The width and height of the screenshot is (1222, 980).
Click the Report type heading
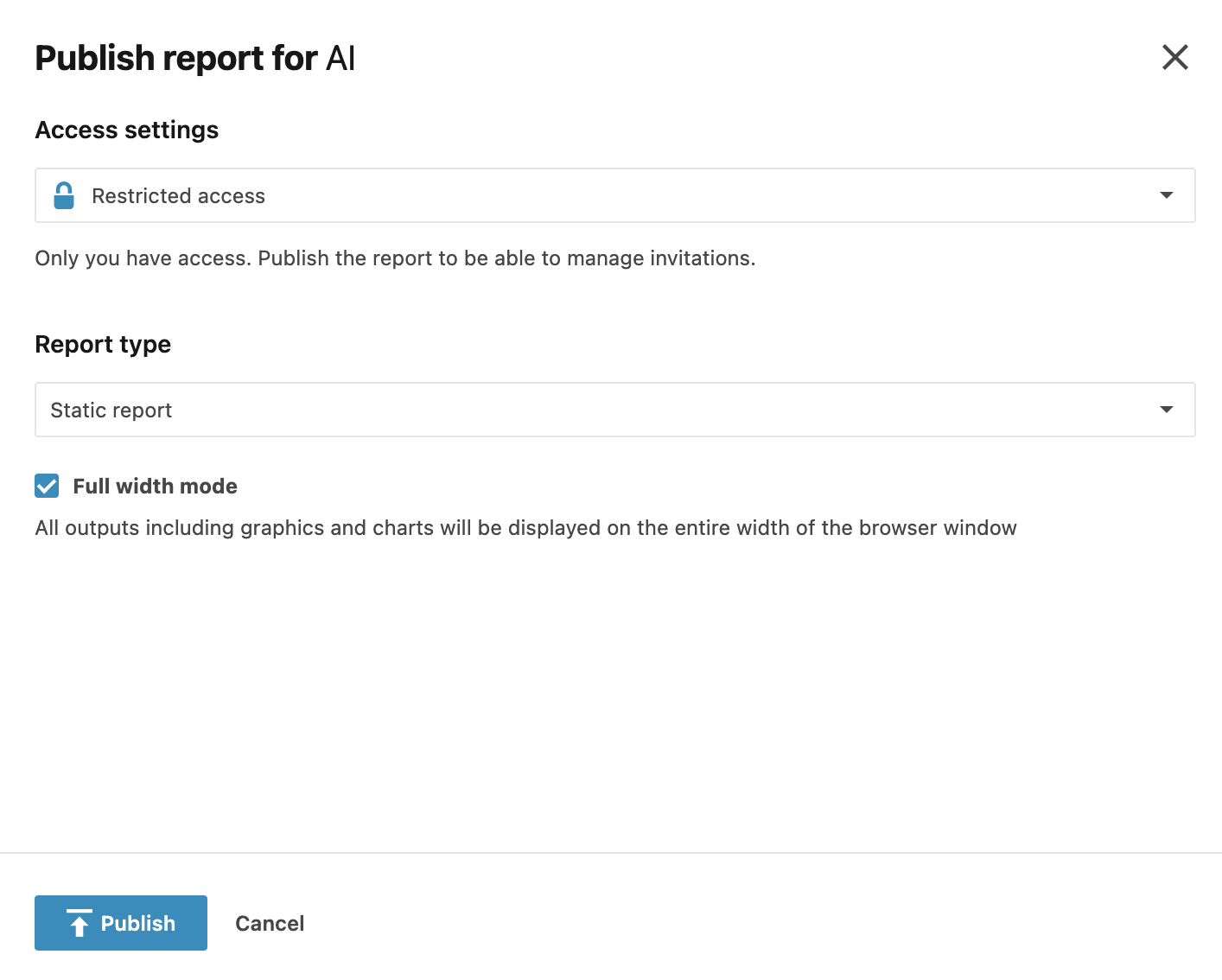103,344
